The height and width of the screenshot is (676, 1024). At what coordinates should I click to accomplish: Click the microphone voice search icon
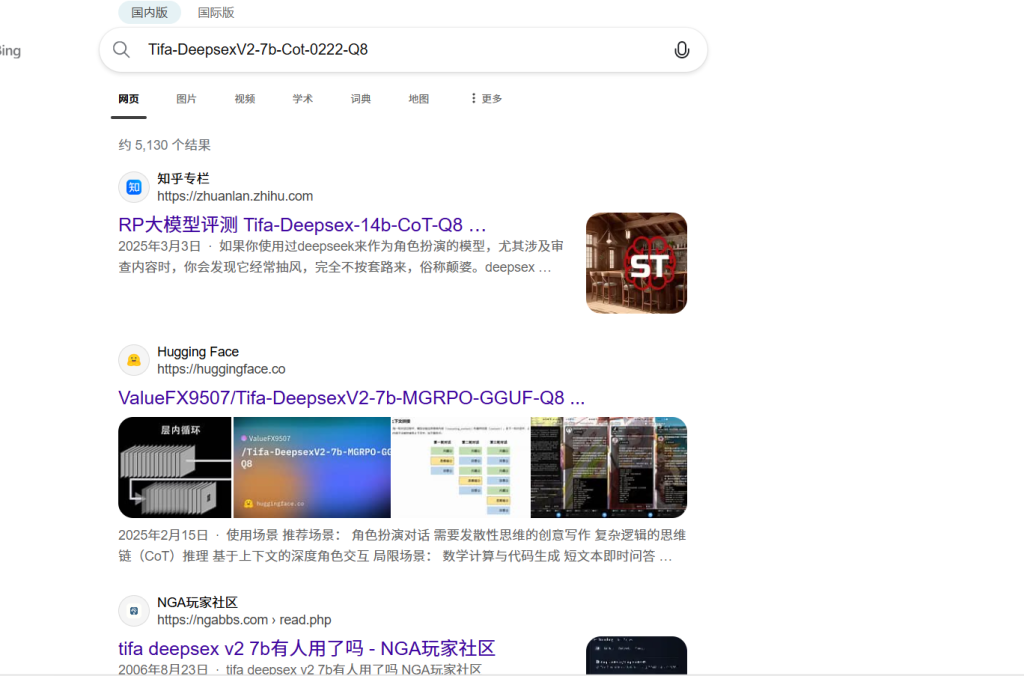tap(681, 50)
